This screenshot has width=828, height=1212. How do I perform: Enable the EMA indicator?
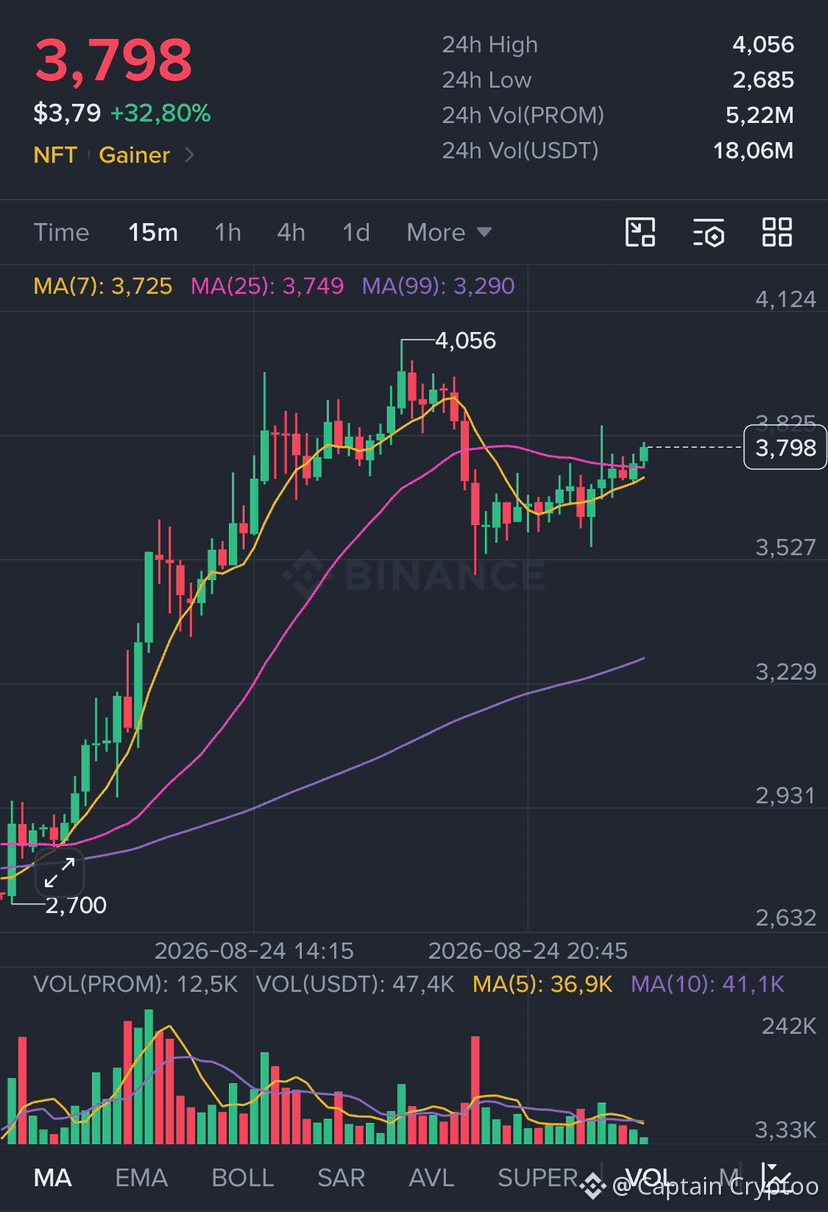point(141,1178)
